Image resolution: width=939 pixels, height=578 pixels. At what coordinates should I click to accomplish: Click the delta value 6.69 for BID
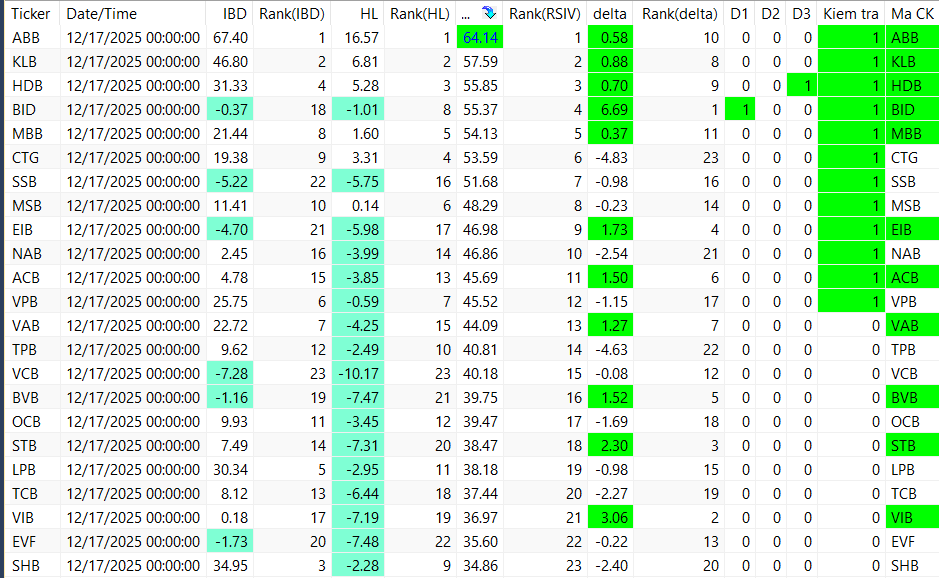[x=610, y=110]
